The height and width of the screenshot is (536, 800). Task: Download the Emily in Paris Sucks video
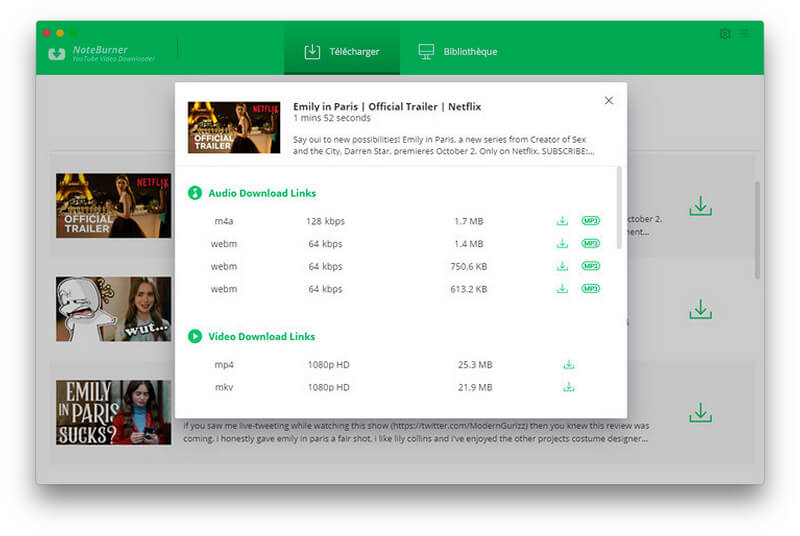[x=701, y=413]
